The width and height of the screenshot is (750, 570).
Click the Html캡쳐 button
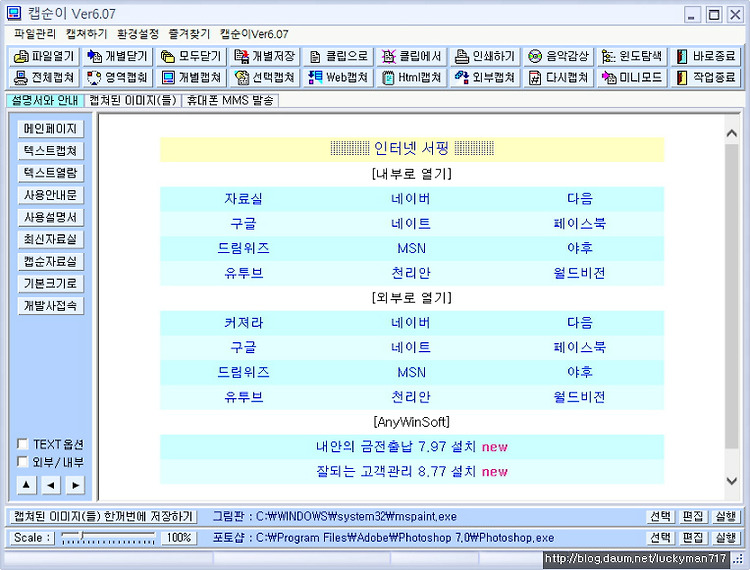[x=412, y=77]
